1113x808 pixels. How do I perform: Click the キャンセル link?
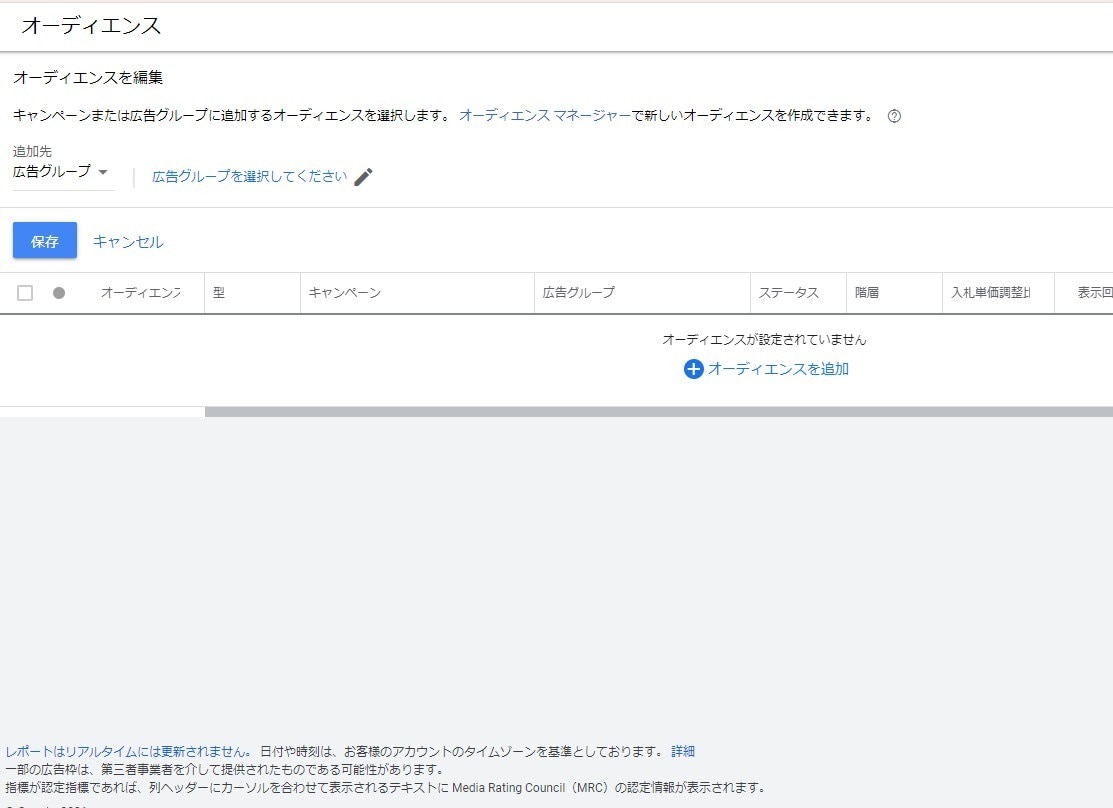point(128,241)
